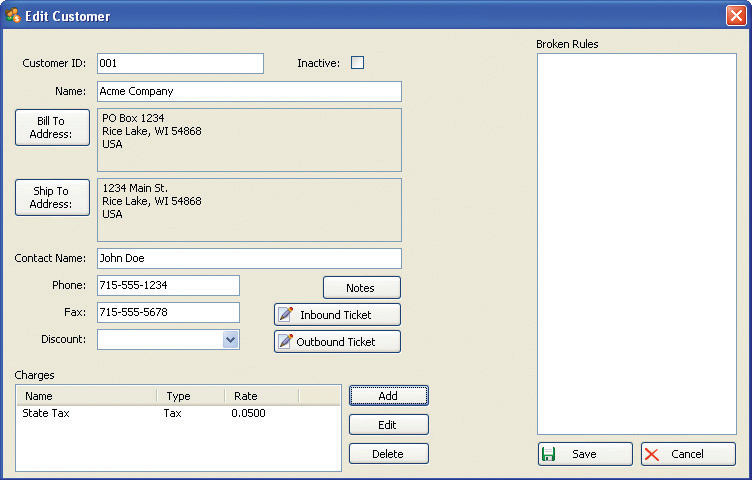Screen dimensions: 752x480
Task: Open the Ship To Address editor
Action: coord(52,198)
